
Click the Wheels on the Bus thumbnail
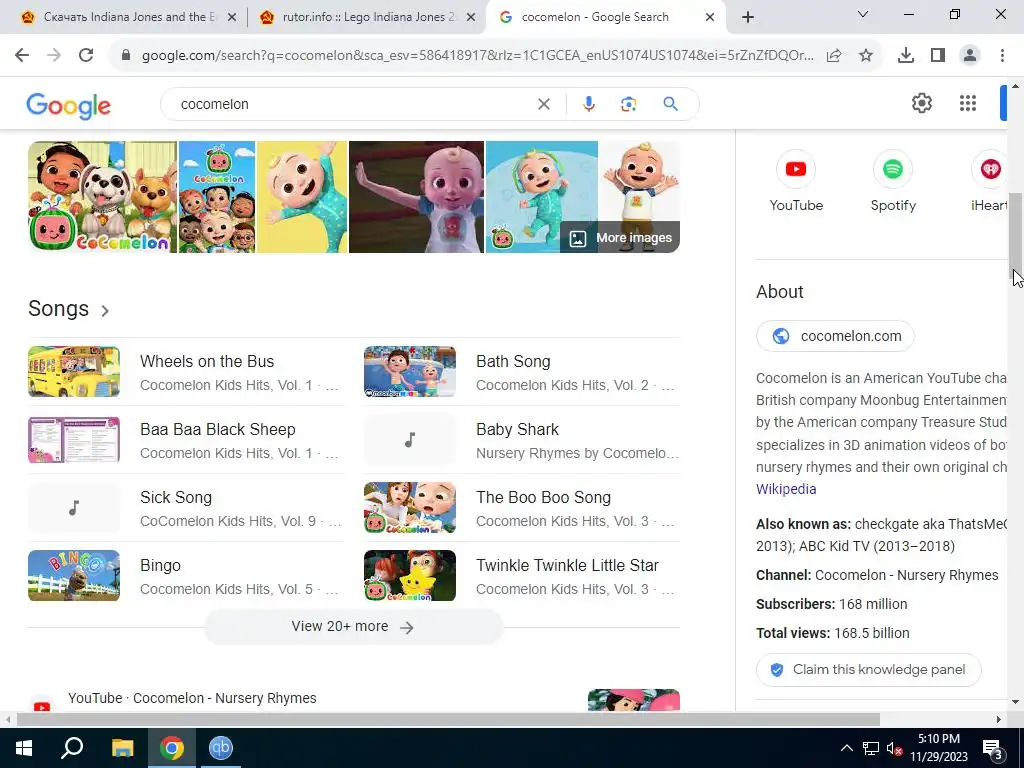coord(74,372)
